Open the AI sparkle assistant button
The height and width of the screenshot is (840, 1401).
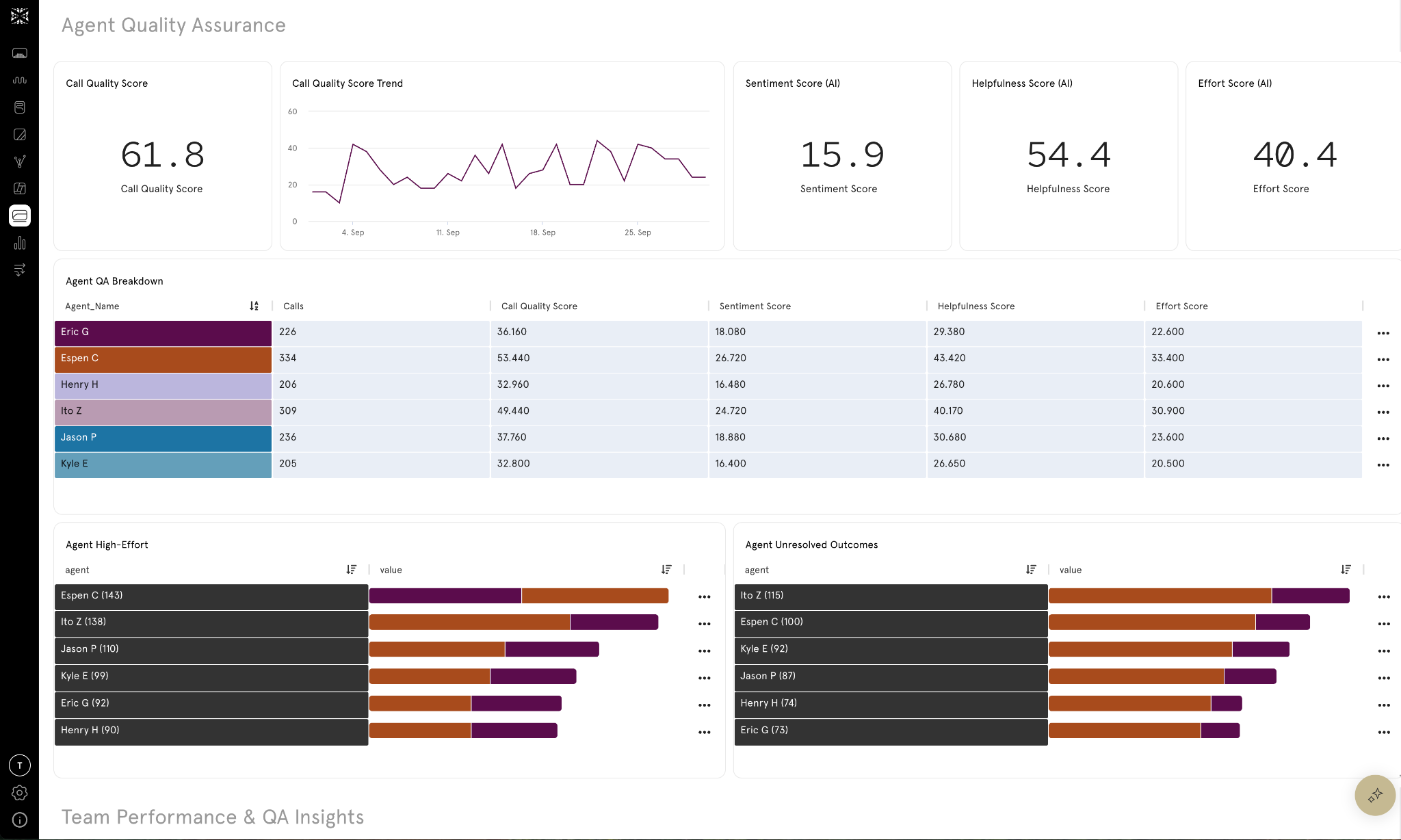click(1375, 795)
